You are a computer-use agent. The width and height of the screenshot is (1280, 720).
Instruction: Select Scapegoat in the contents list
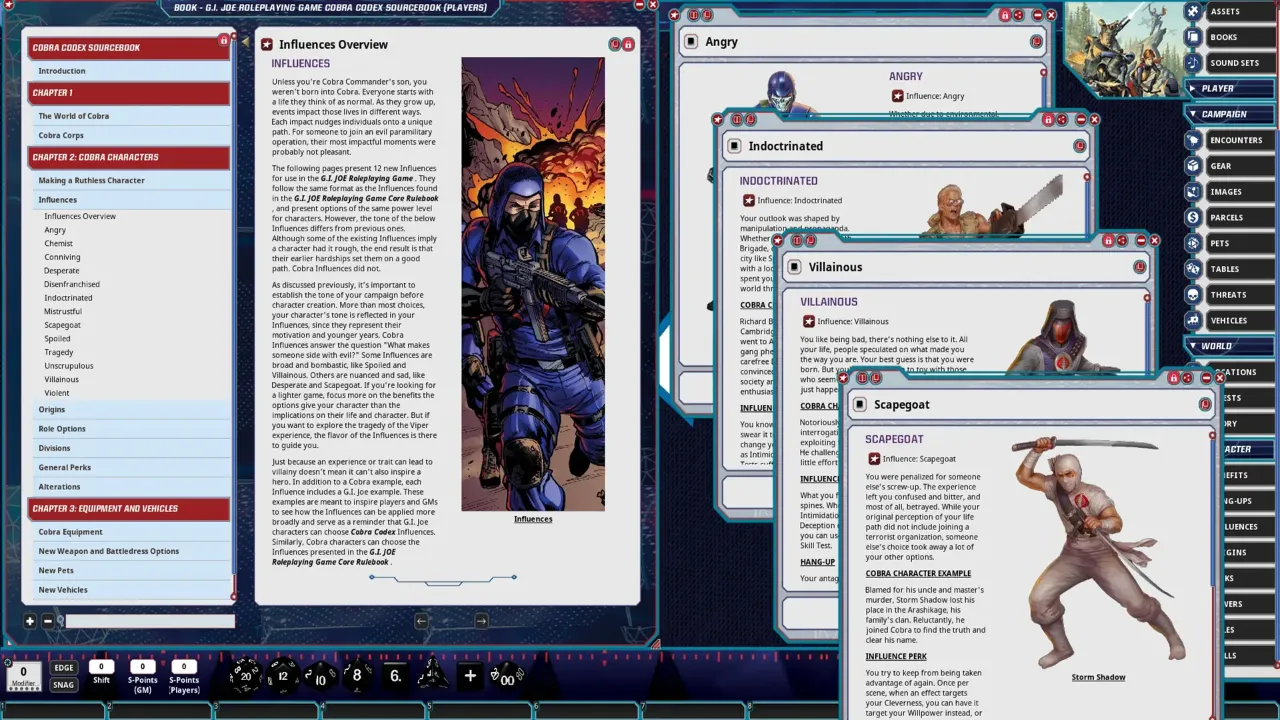tap(62, 325)
